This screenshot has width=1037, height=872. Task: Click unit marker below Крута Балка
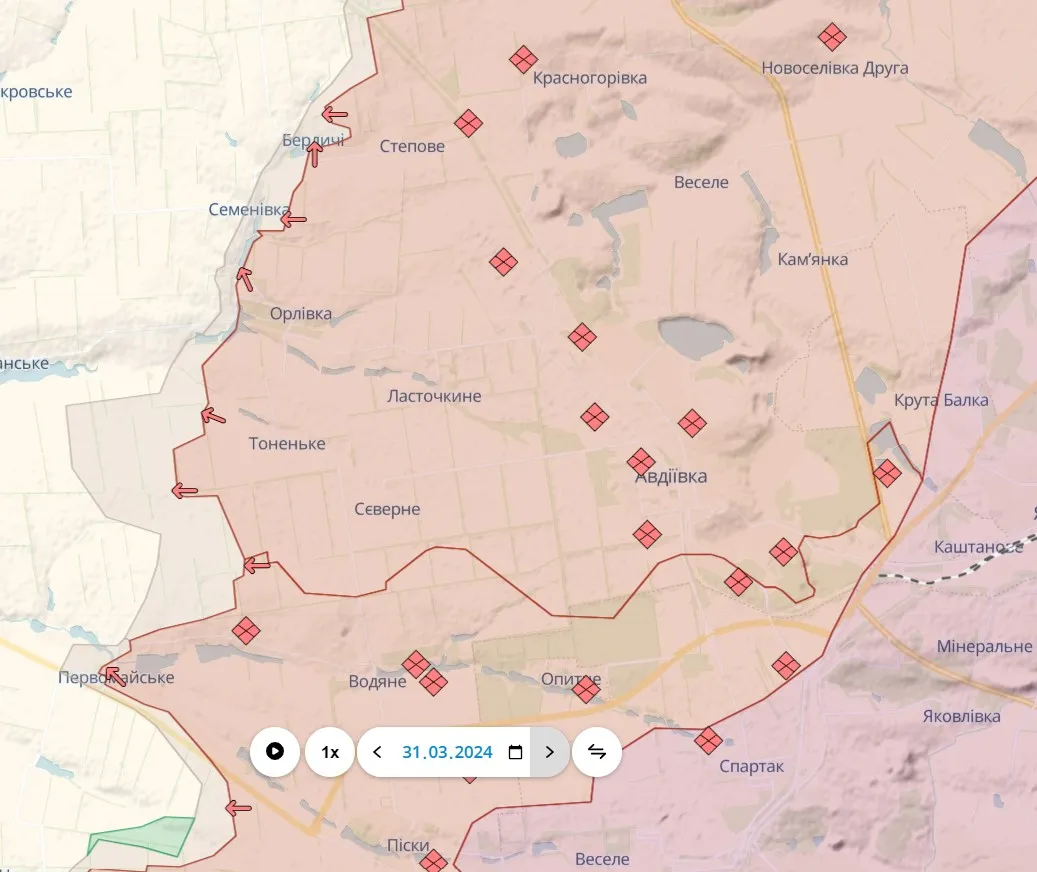point(886,473)
